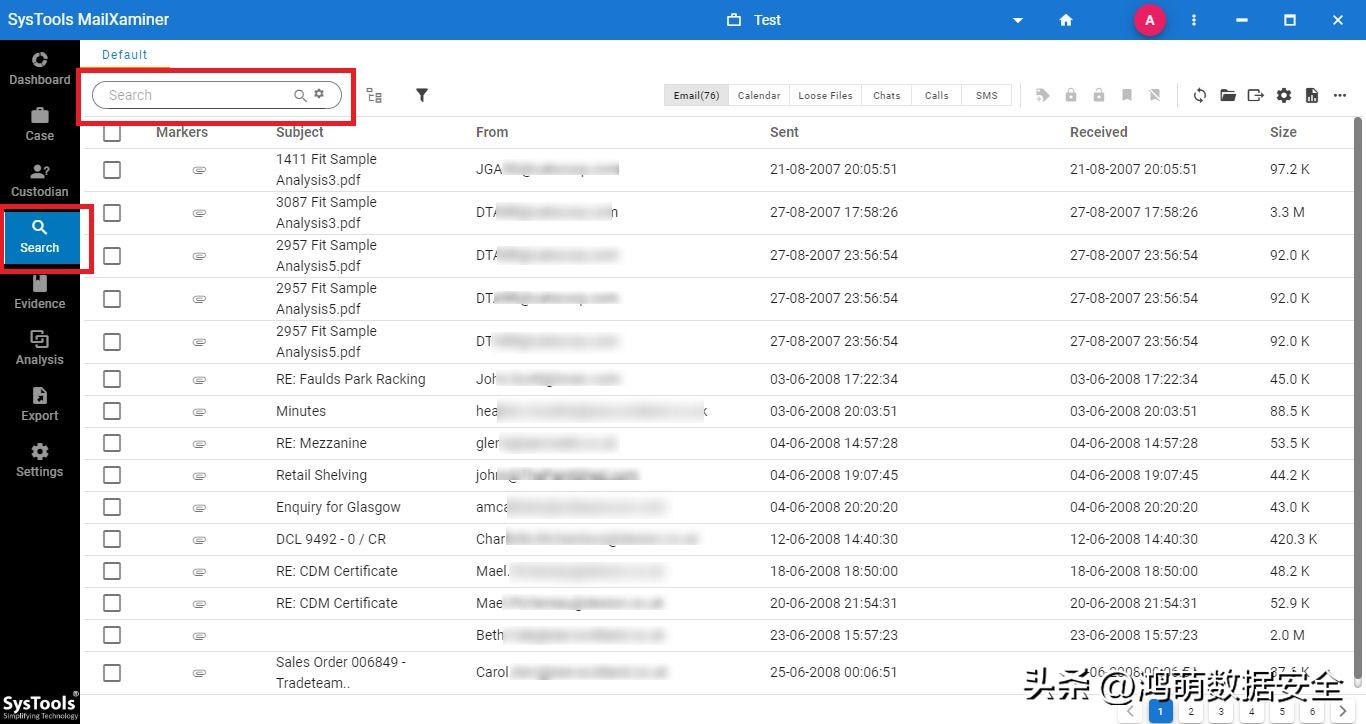Open the user avatar A
Screen dimensions: 1366x724
(1150, 20)
